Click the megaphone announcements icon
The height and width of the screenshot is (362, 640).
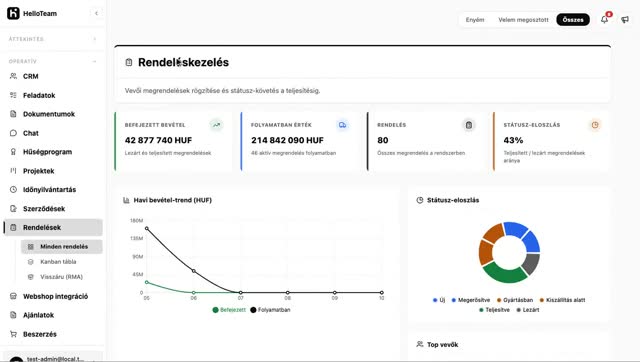click(625, 19)
